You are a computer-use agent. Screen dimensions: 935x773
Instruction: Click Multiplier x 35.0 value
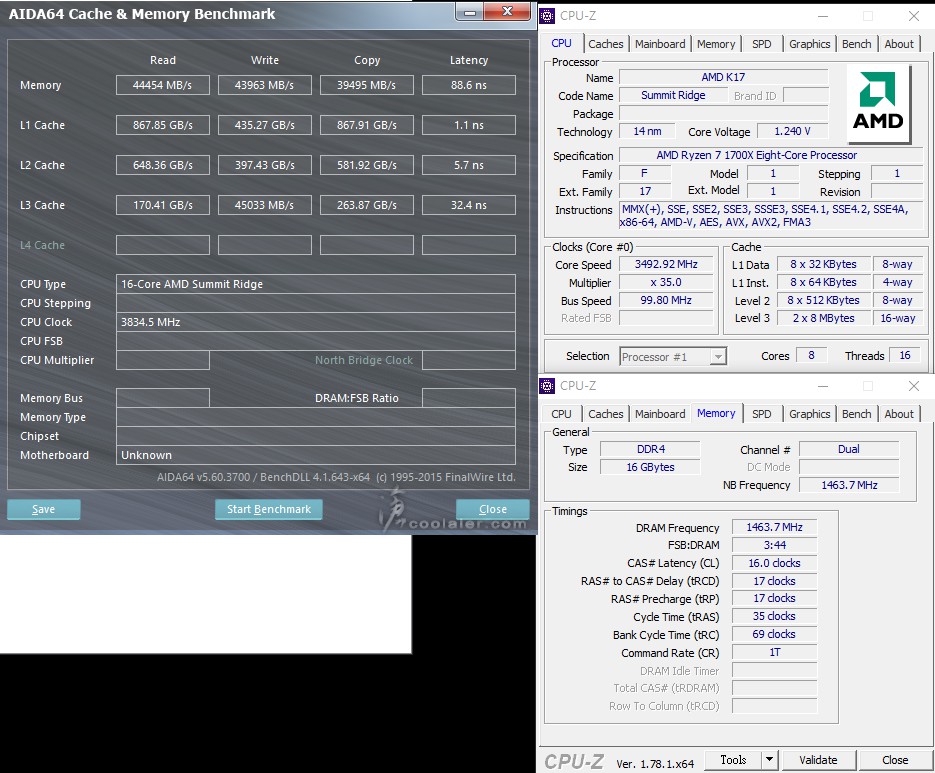coord(666,282)
